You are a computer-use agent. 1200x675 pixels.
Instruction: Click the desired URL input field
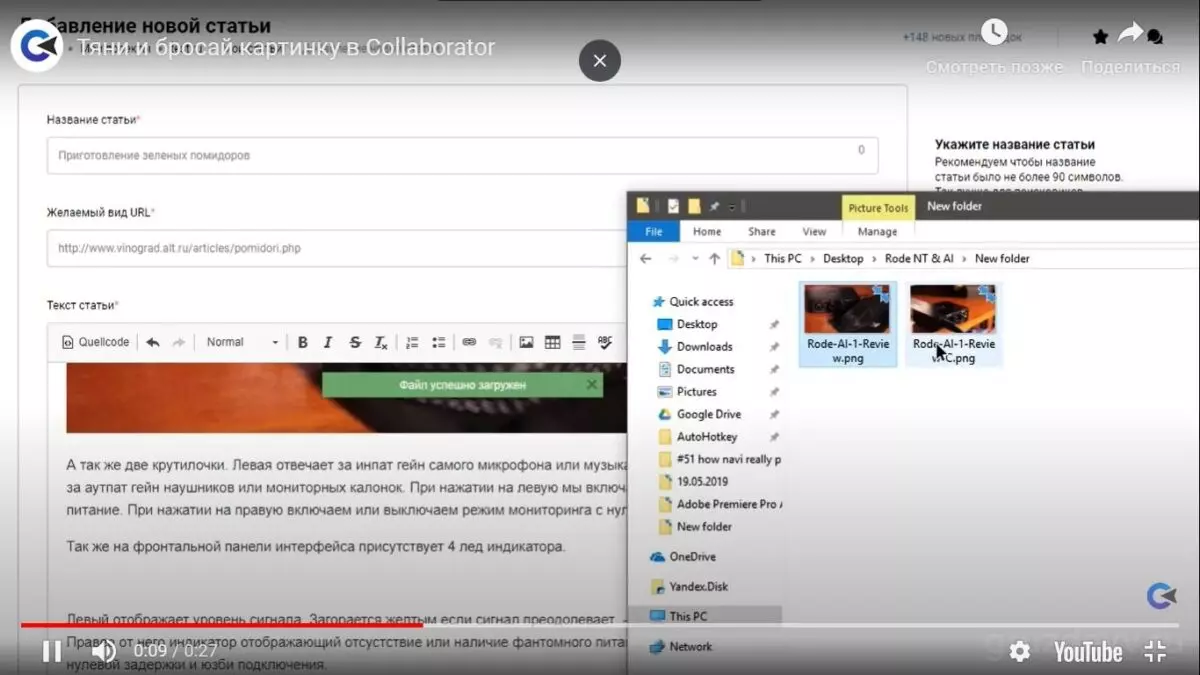pos(336,248)
